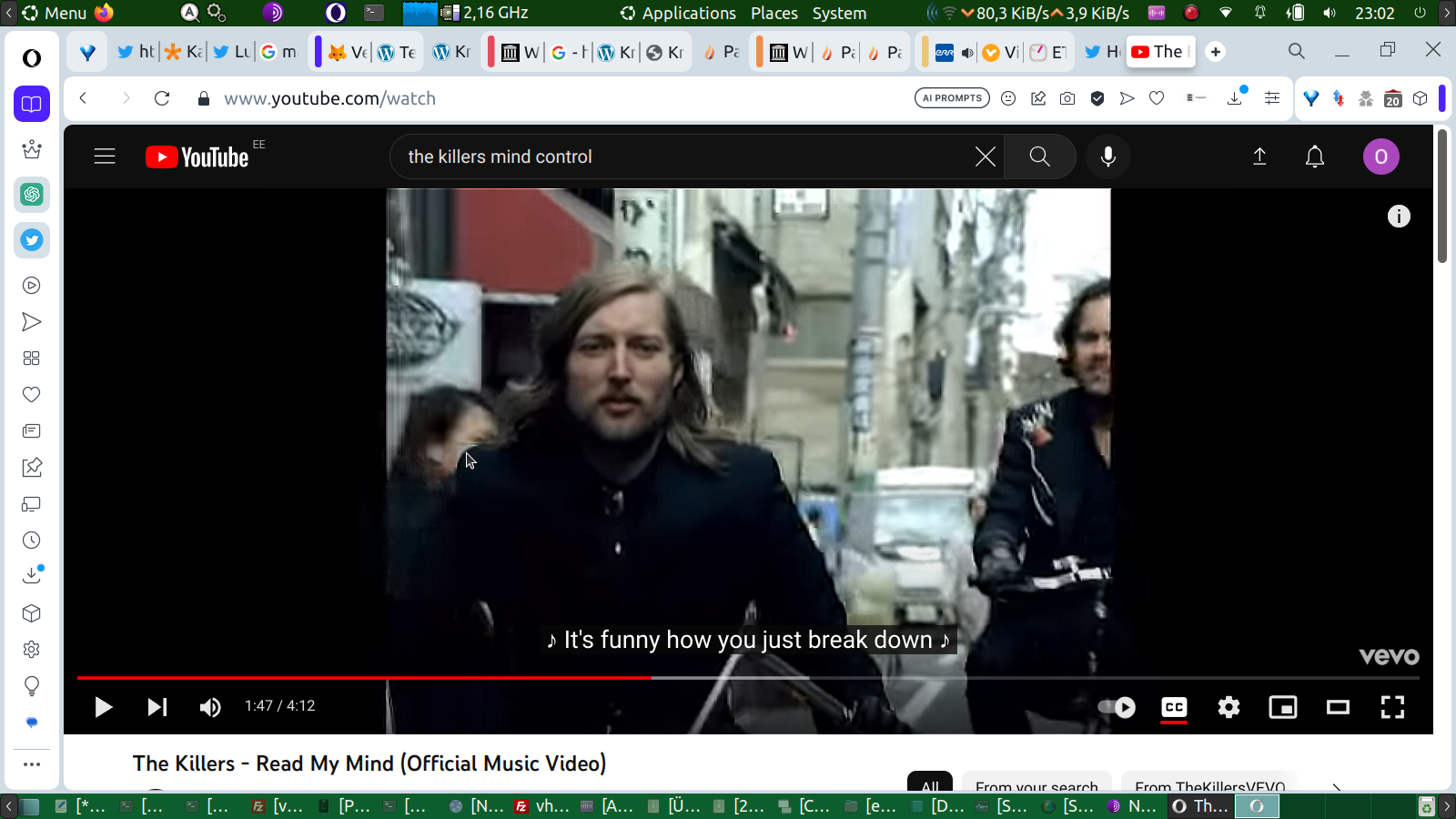Open the 'System' panel menu
Screen dimensions: 1456x819
click(x=839, y=13)
